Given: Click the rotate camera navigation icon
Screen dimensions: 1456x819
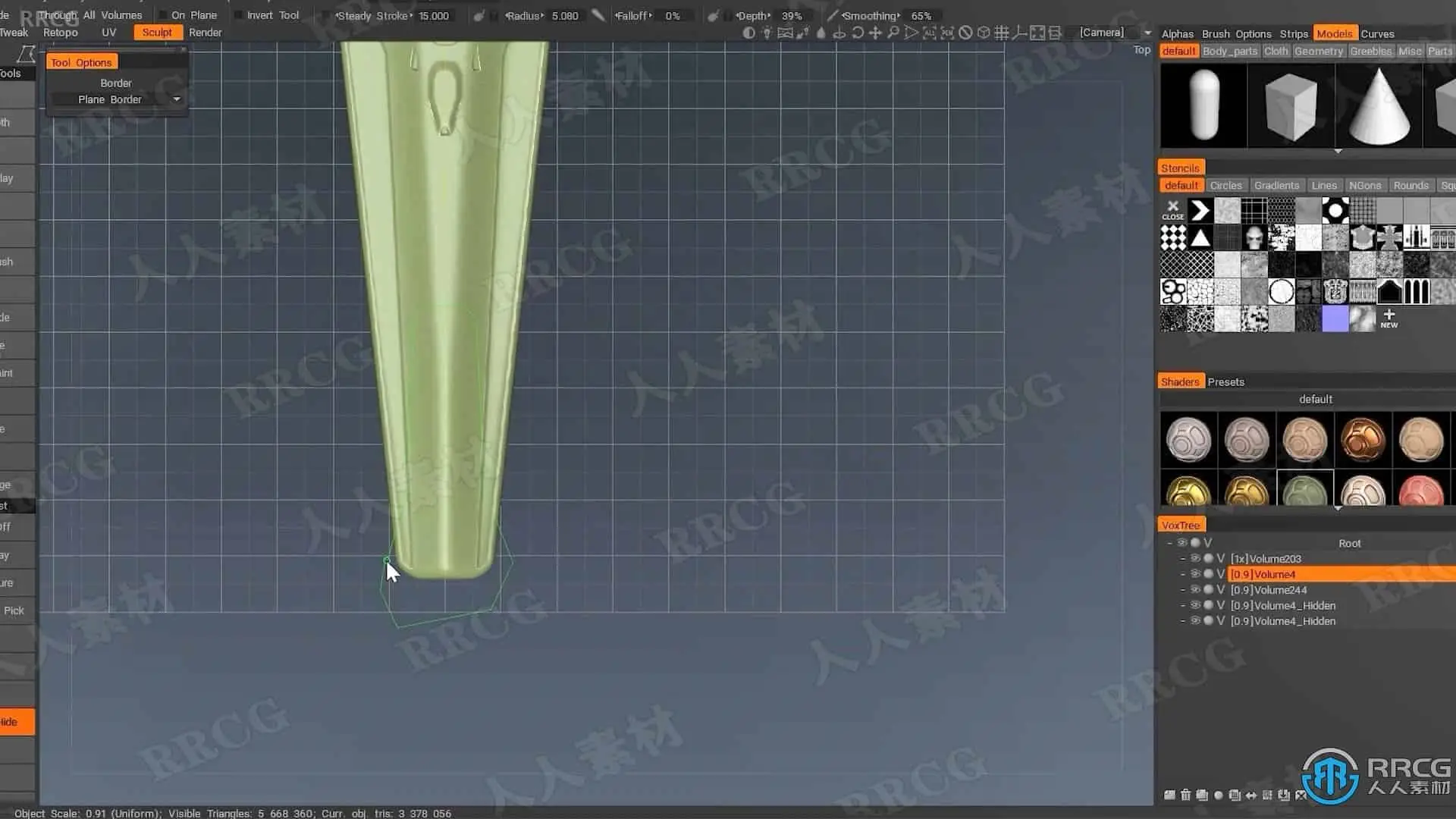Looking at the screenshot, I should [x=857, y=33].
